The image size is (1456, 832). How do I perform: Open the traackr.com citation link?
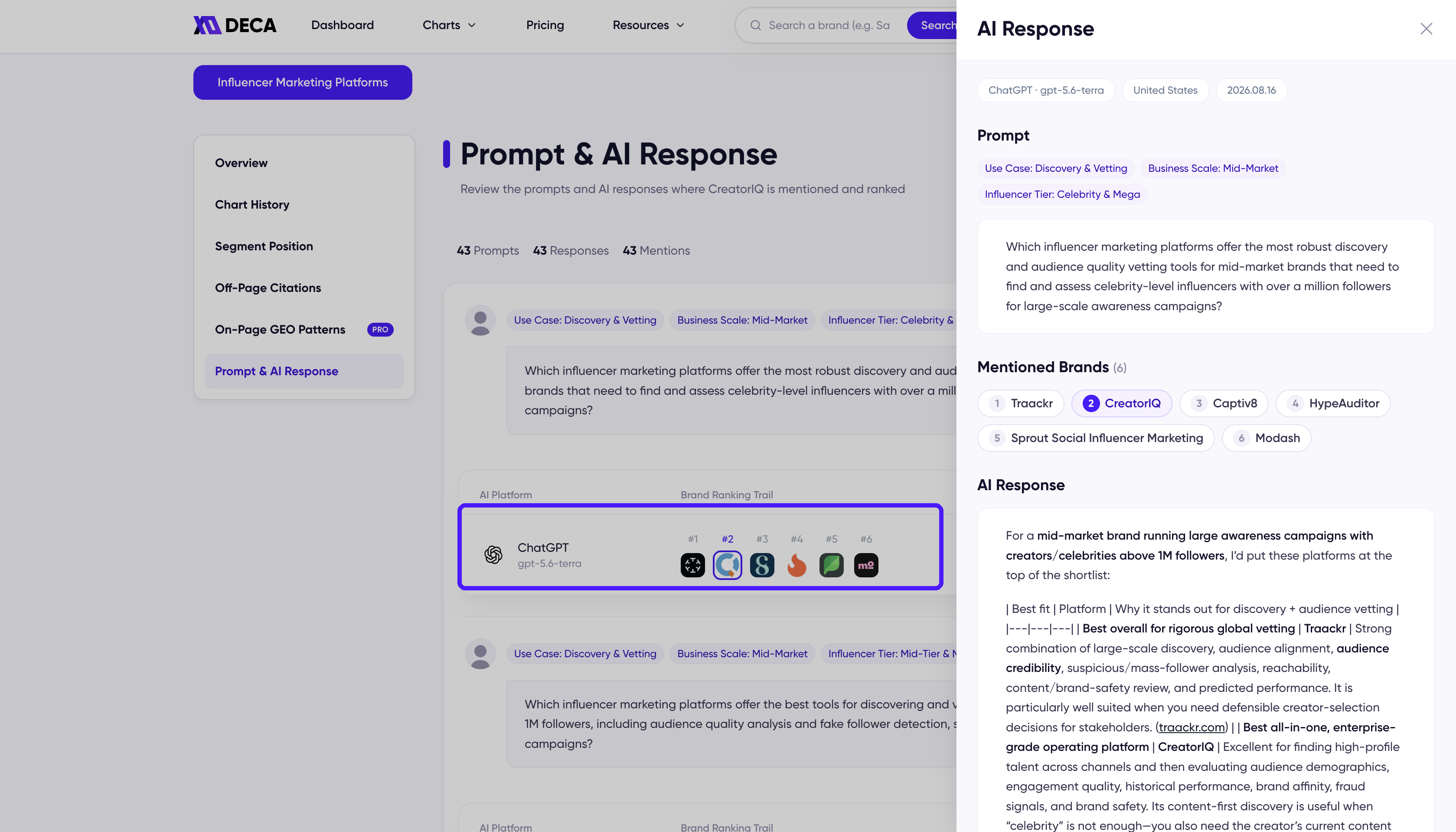click(x=1192, y=727)
